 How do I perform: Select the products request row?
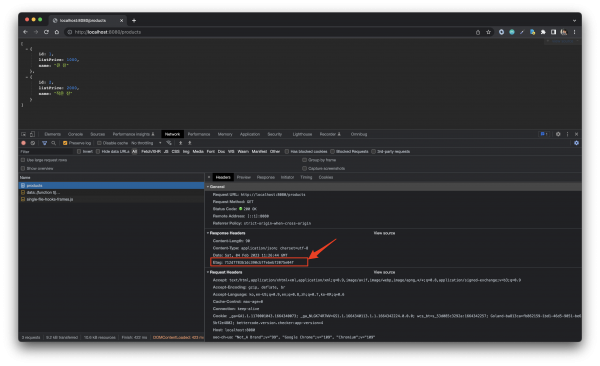[112, 185]
